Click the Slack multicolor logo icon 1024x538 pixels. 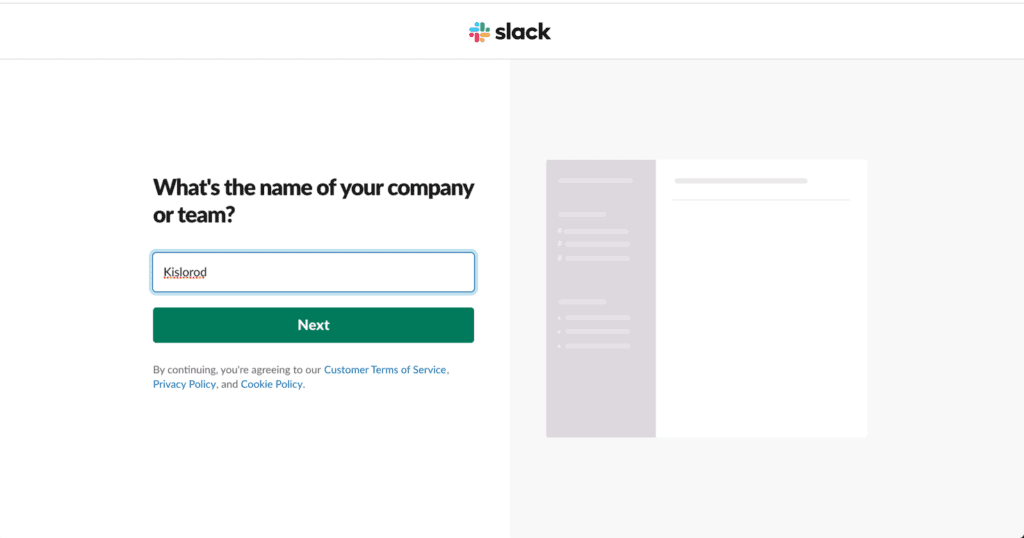click(479, 32)
